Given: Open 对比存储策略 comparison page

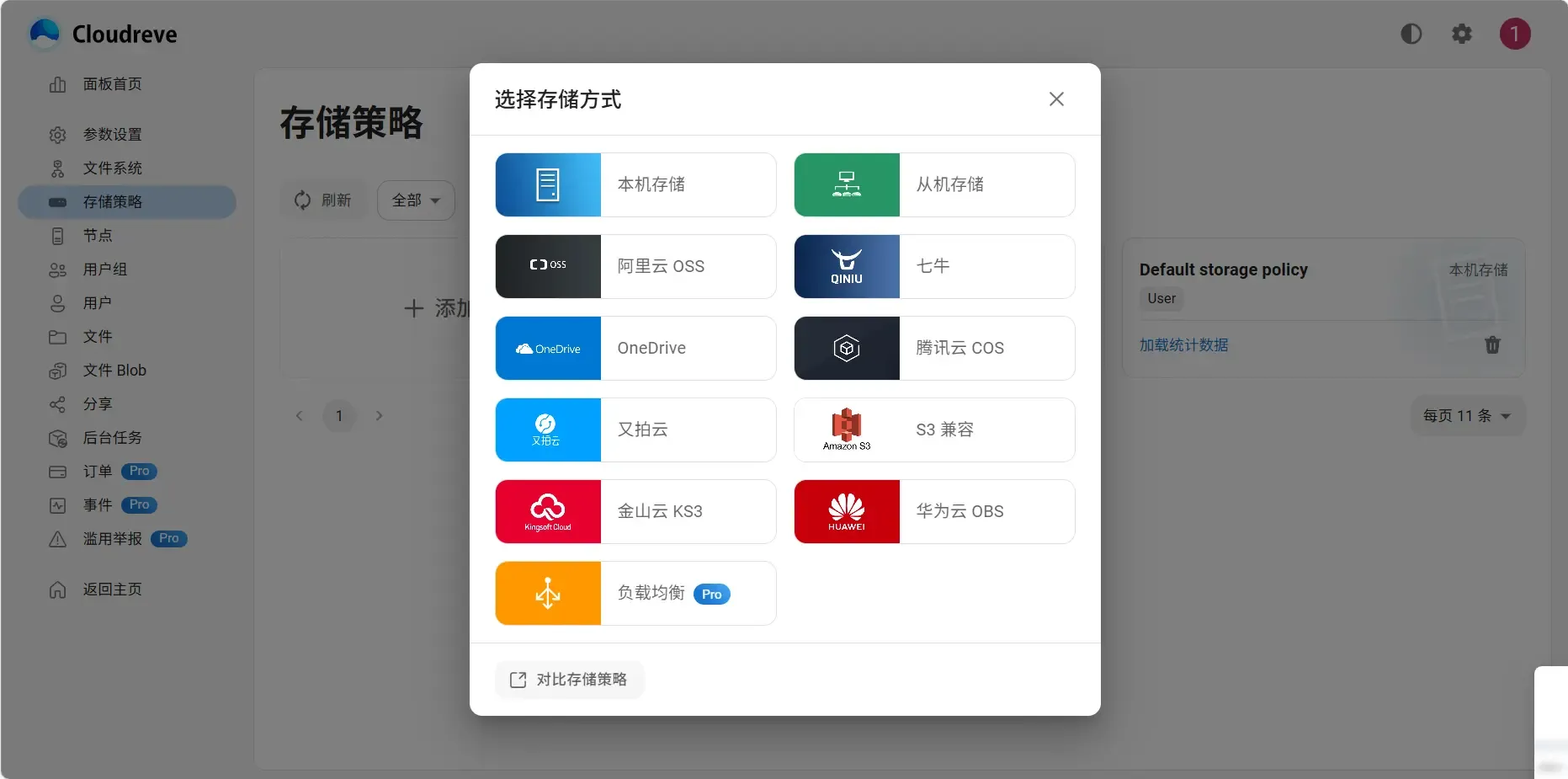Looking at the screenshot, I should [569, 679].
